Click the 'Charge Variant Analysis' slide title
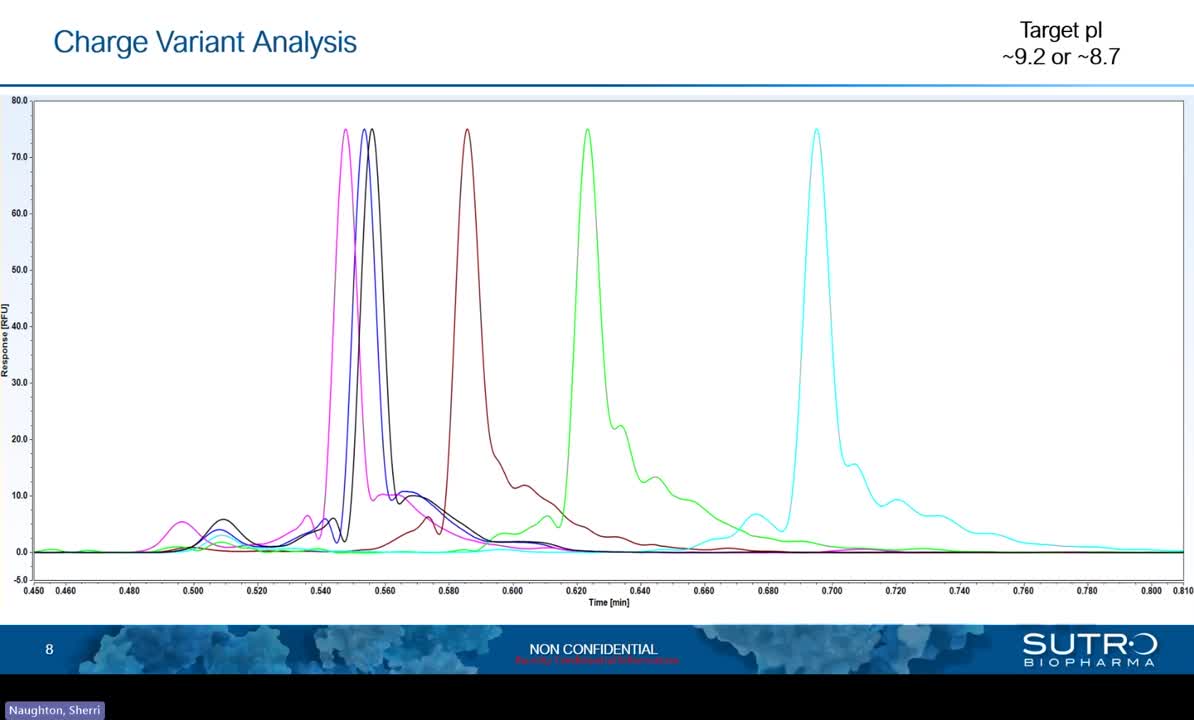 [205, 42]
